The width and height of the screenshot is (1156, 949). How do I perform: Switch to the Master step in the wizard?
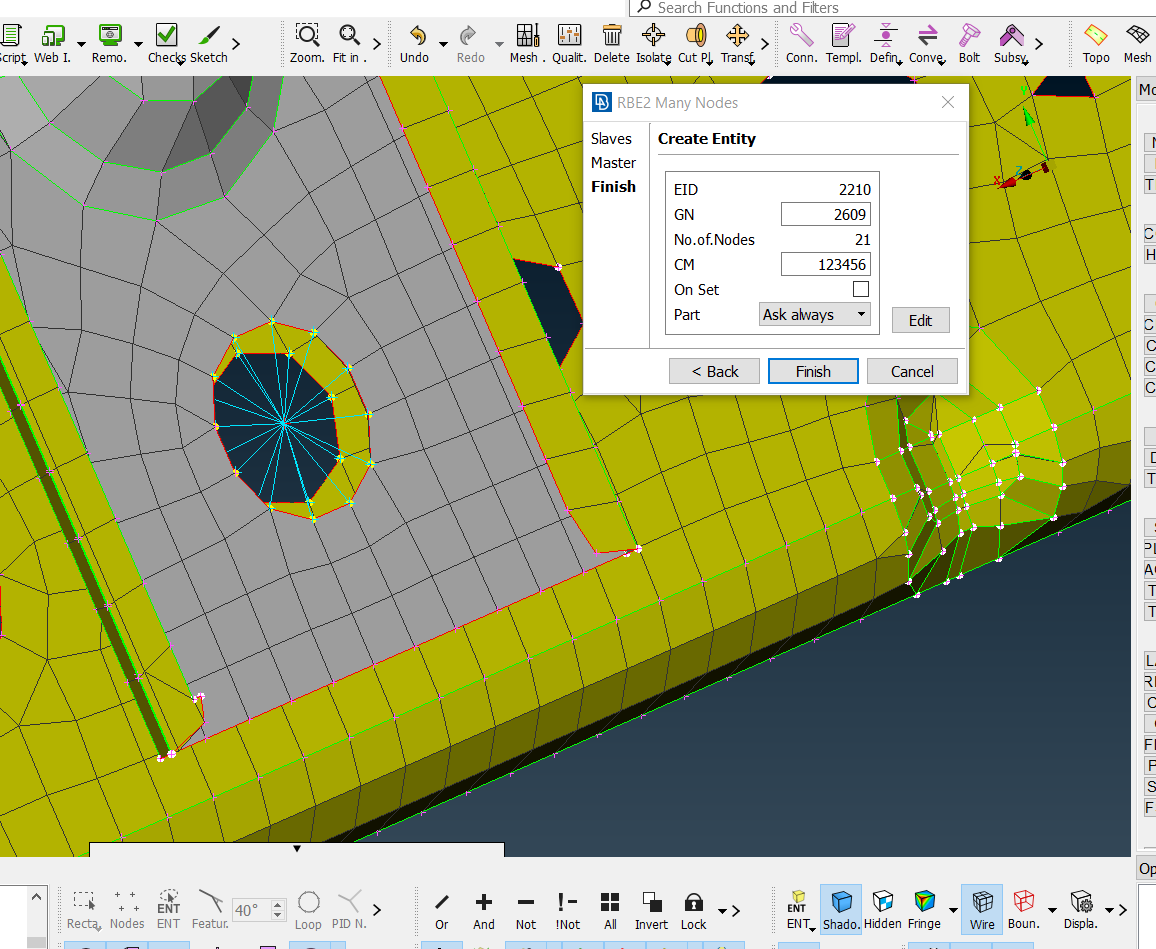point(613,162)
